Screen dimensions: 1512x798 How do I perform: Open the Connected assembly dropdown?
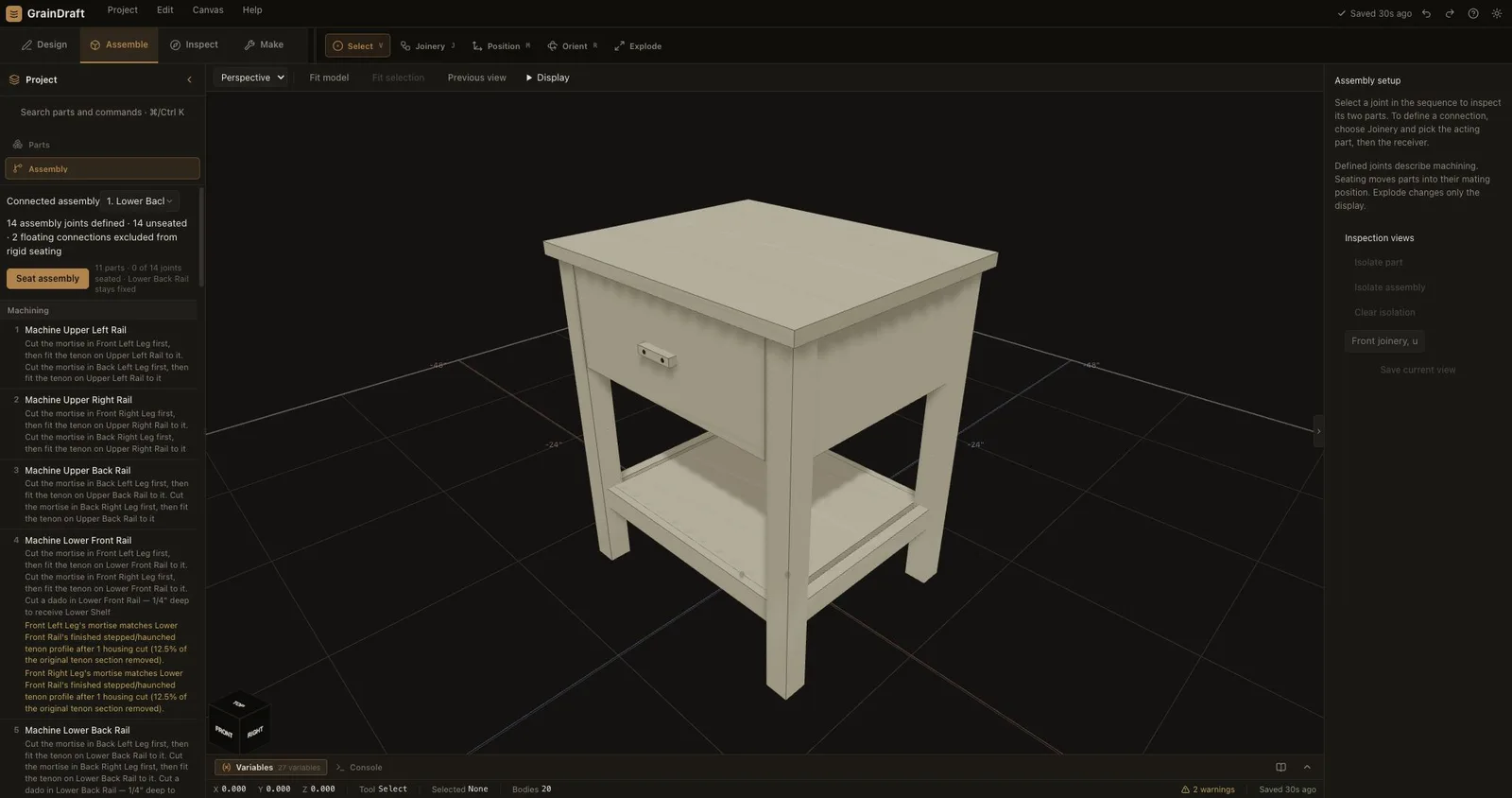140,200
